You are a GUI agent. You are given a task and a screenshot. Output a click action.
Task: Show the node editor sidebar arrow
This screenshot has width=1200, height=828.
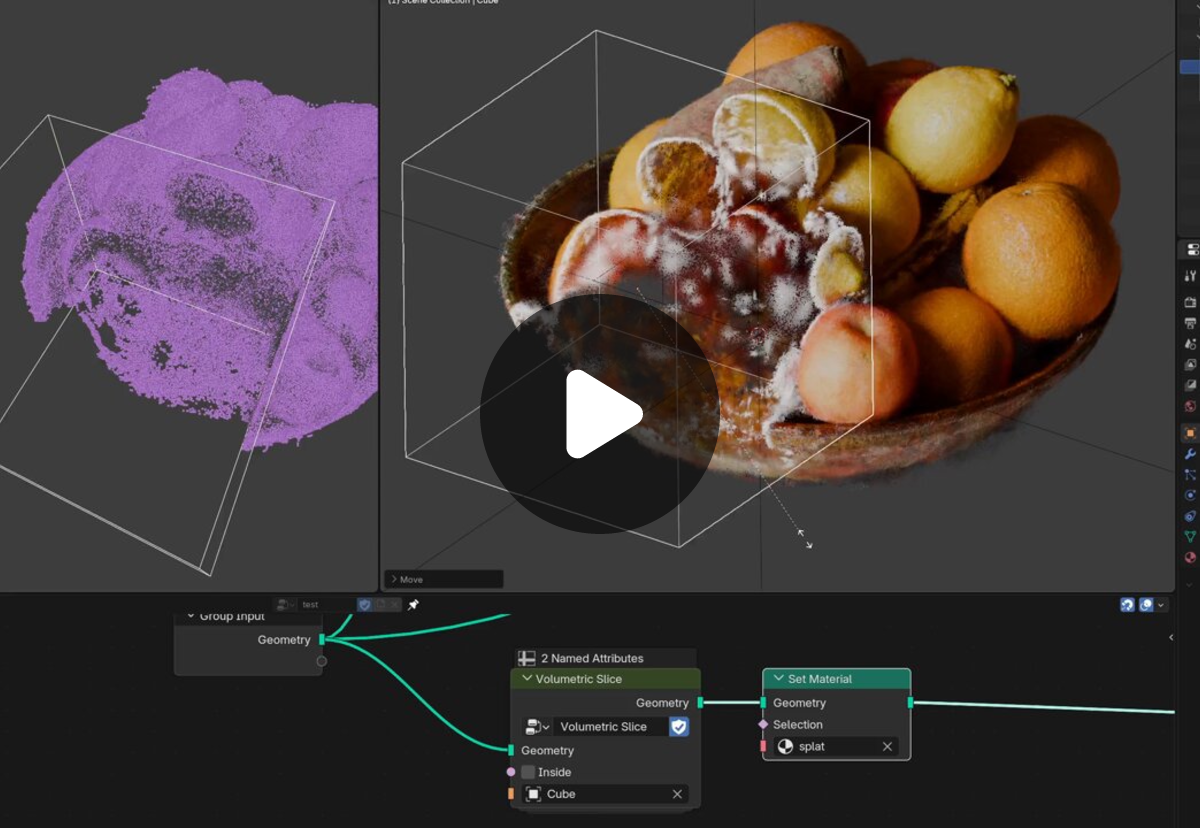[1172, 637]
